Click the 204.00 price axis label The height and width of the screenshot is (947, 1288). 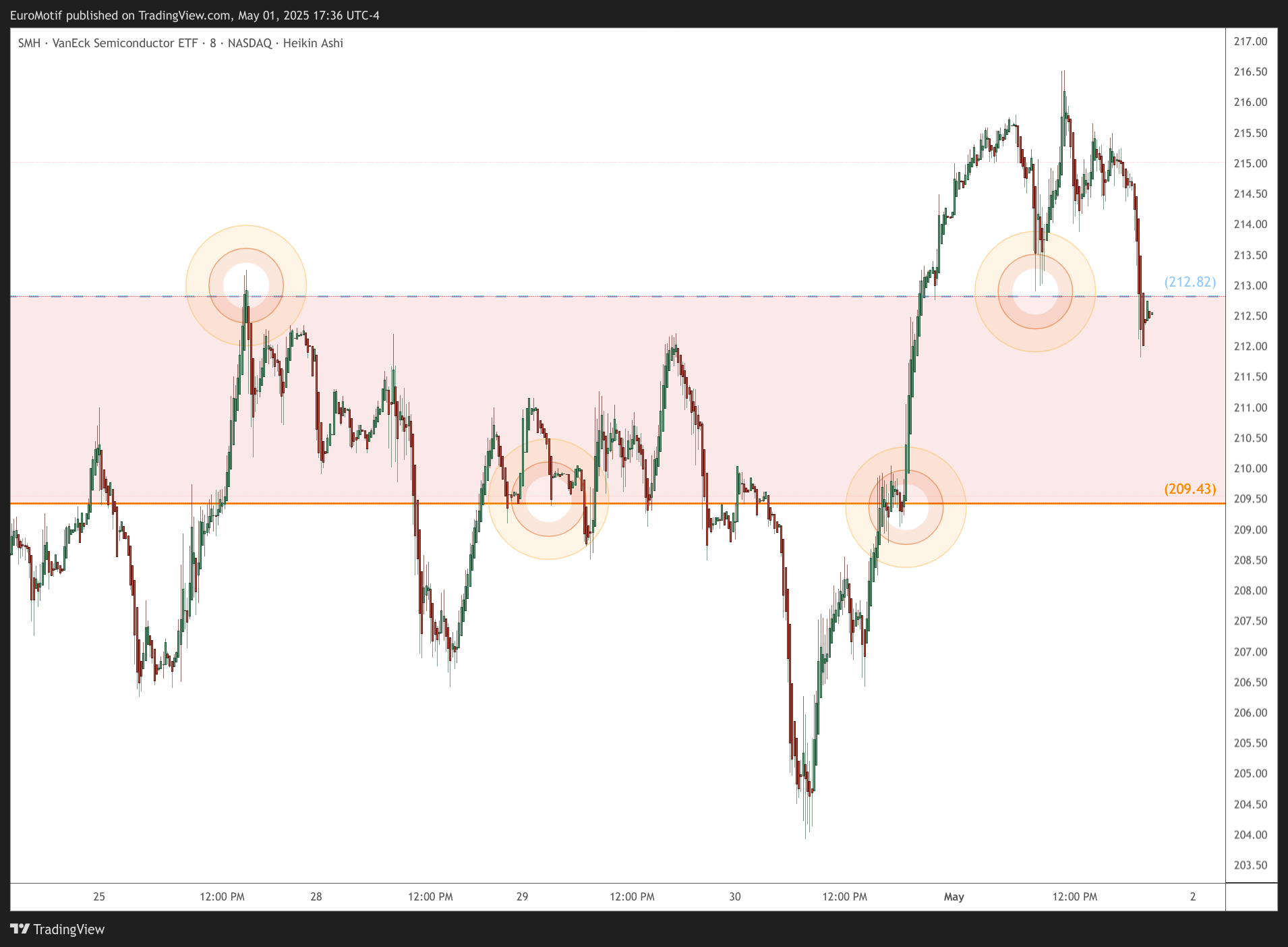click(1250, 834)
